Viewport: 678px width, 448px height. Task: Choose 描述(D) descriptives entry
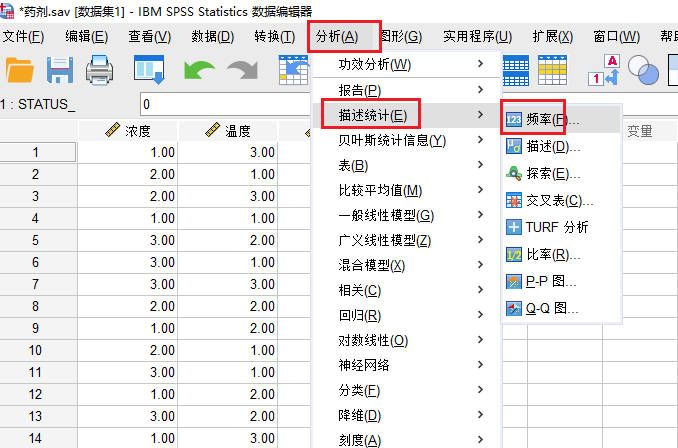click(552, 147)
